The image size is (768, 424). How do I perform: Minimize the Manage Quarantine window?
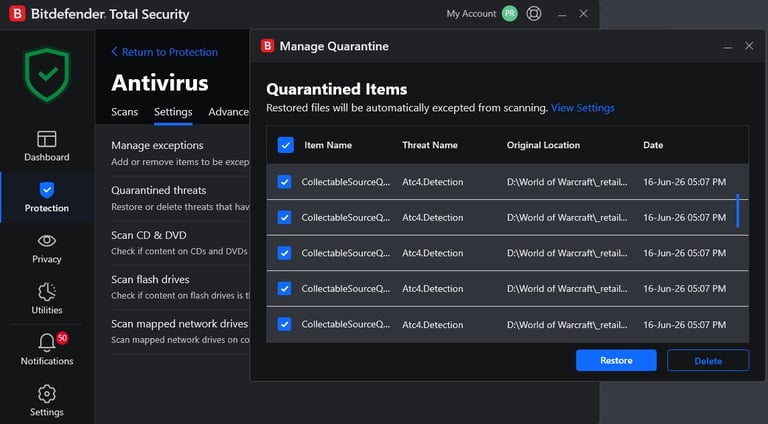(x=728, y=46)
